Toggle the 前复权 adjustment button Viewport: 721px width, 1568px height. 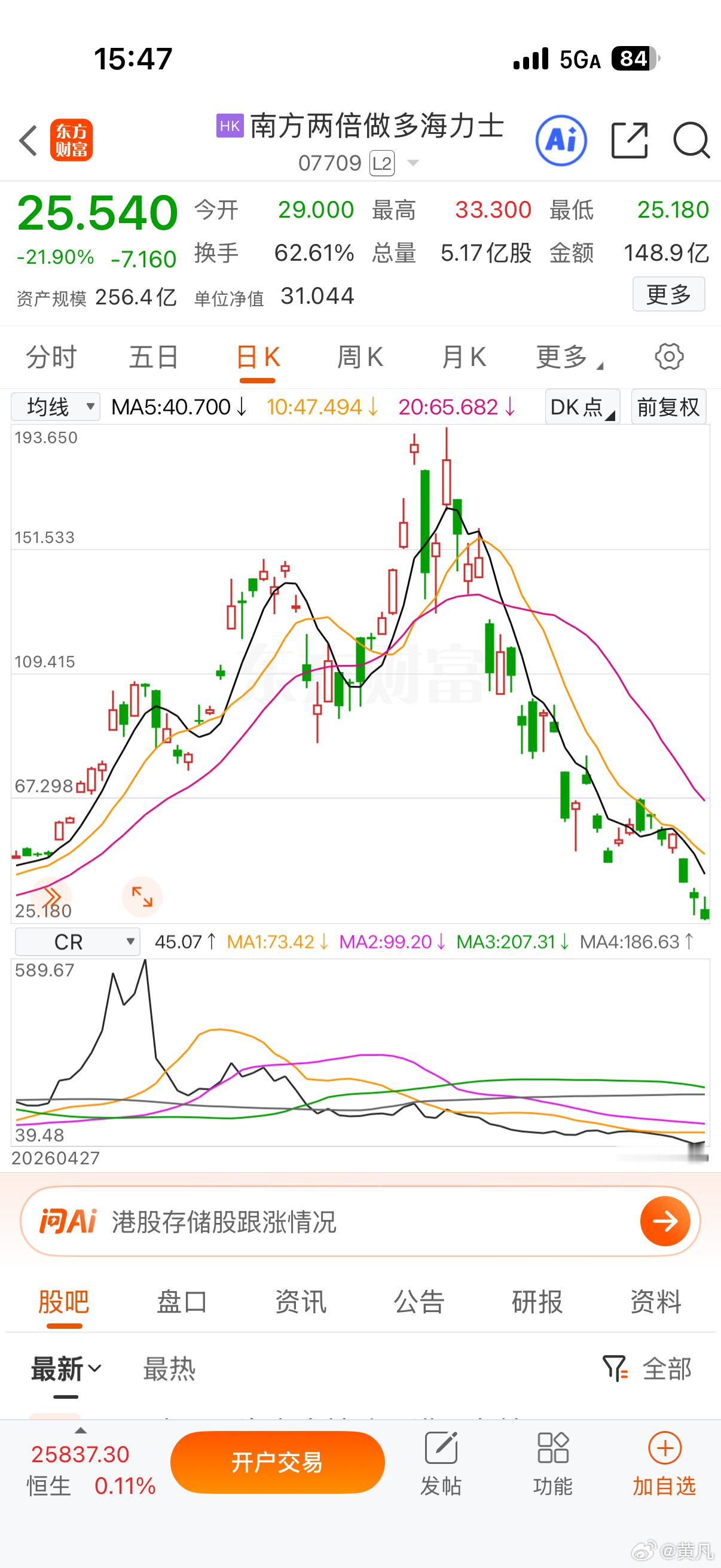tap(668, 407)
